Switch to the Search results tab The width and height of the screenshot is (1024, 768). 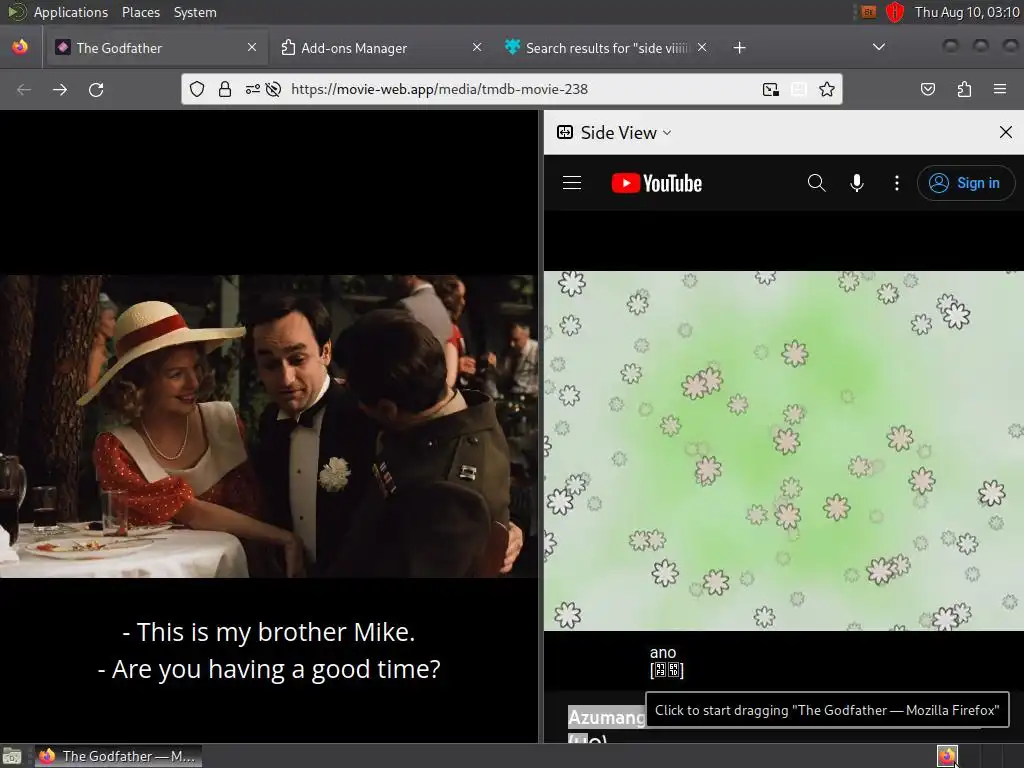pyautogui.click(x=605, y=48)
